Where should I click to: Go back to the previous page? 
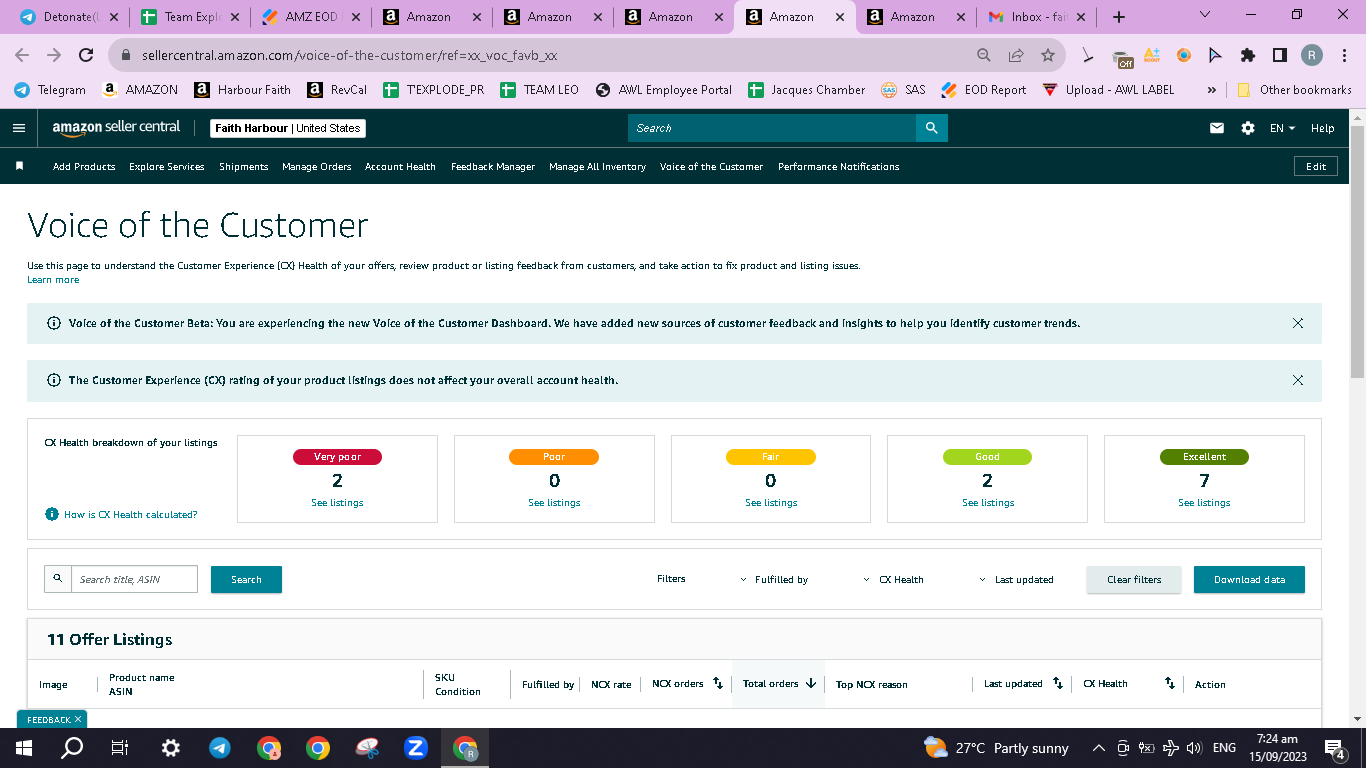pyautogui.click(x=22, y=55)
